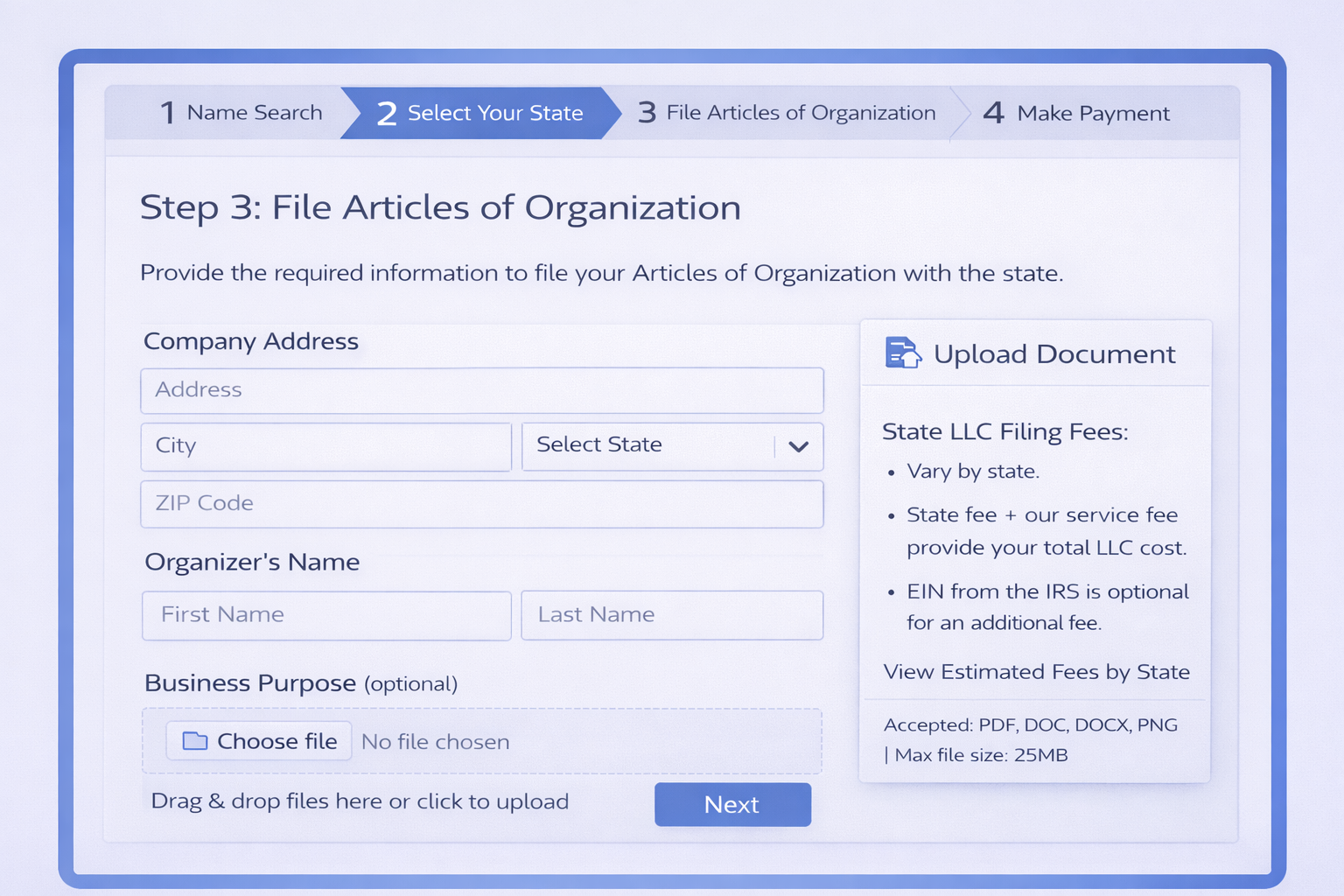1344x896 pixels.
Task: Go to the Make Payment step
Action: pos(1076,112)
